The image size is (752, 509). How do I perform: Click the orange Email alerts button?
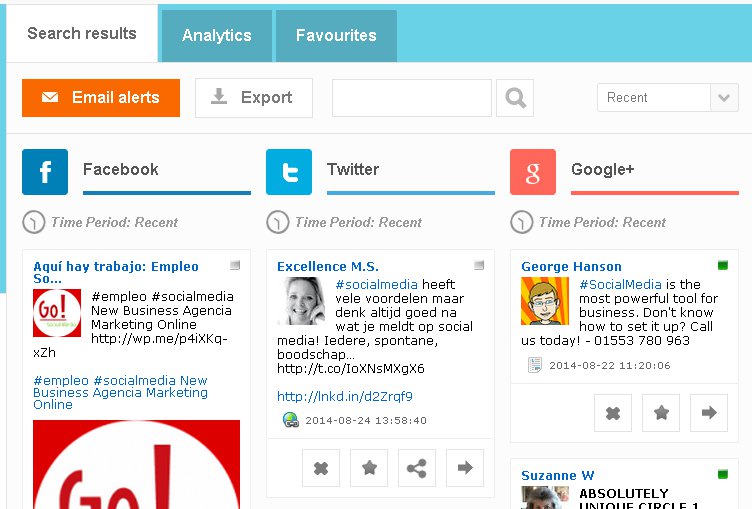point(101,98)
